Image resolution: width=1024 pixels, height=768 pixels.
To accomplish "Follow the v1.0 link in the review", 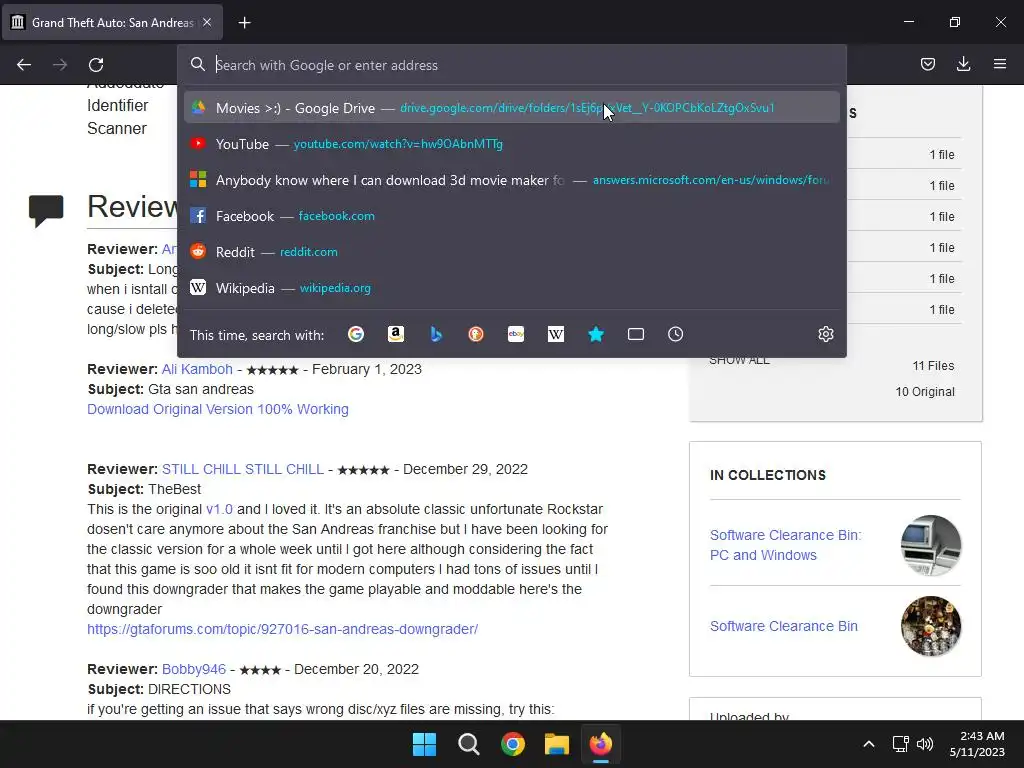I will pyautogui.click(x=219, y=509).
